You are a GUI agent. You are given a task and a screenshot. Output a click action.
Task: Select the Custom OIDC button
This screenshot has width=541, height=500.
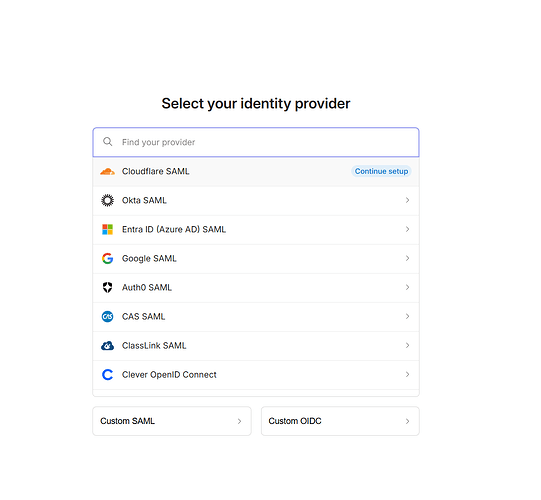(x=340, y=421)
